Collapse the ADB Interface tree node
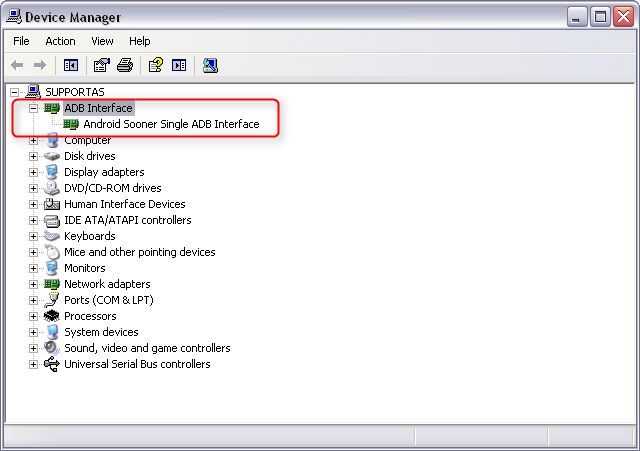 coord(33,108)
